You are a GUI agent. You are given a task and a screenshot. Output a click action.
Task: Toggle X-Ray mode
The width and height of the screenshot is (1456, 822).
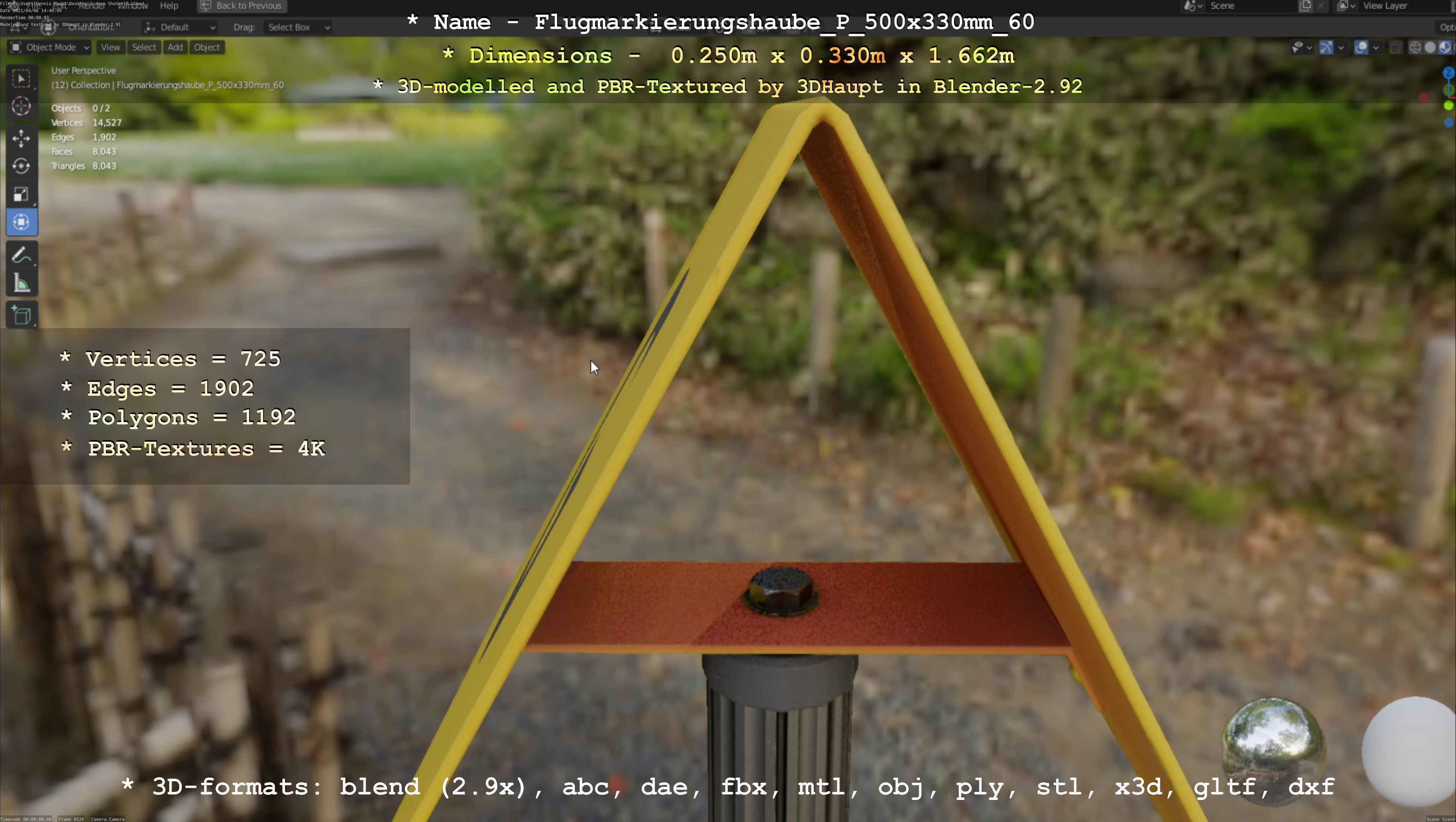click(1395, 47)
